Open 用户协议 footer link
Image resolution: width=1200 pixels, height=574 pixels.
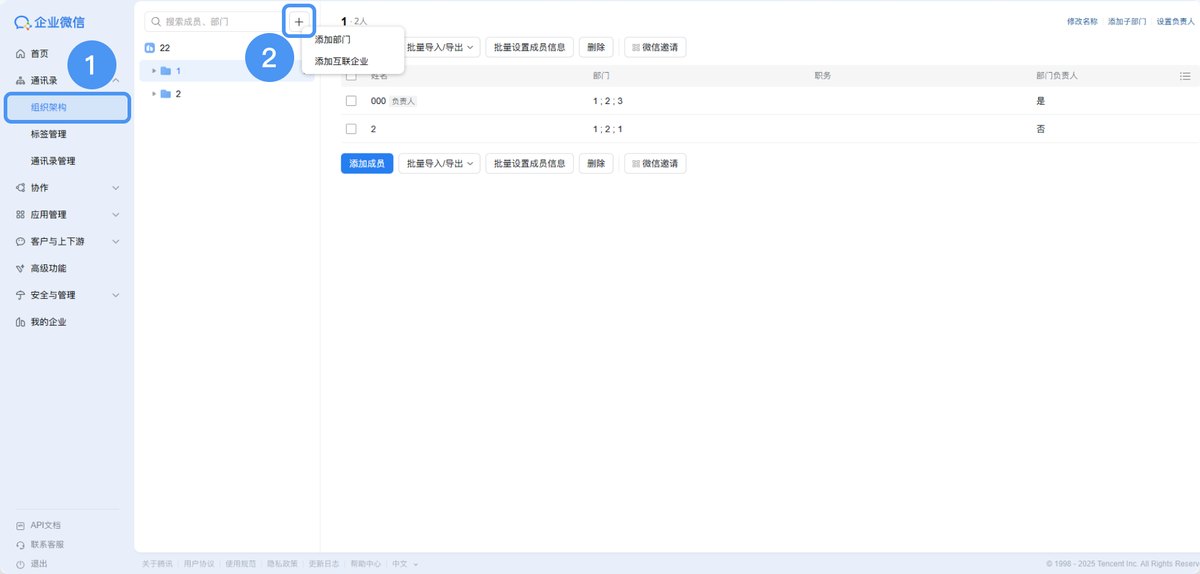(199, 564)
